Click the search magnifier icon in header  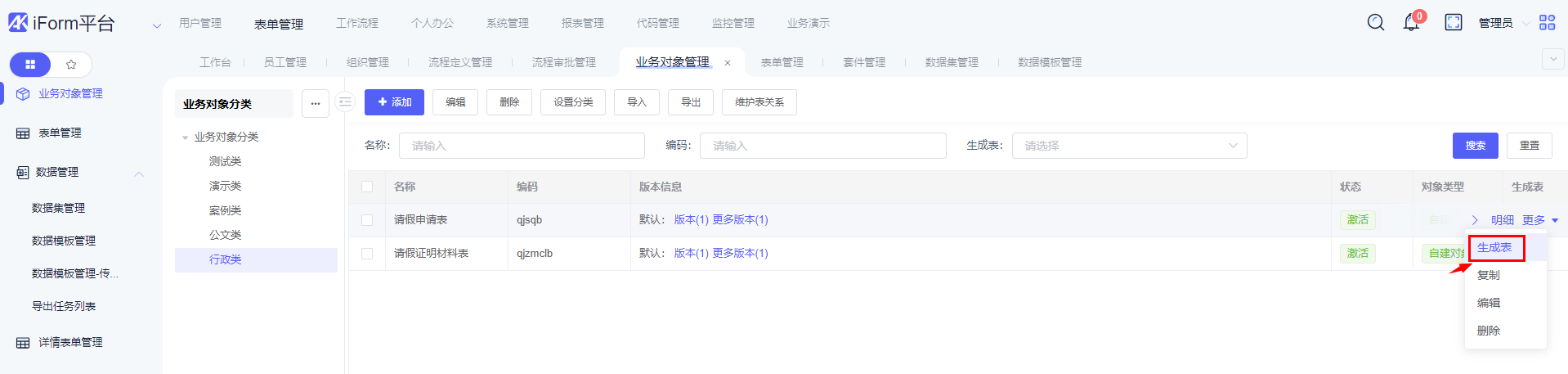click(1376, 22)
